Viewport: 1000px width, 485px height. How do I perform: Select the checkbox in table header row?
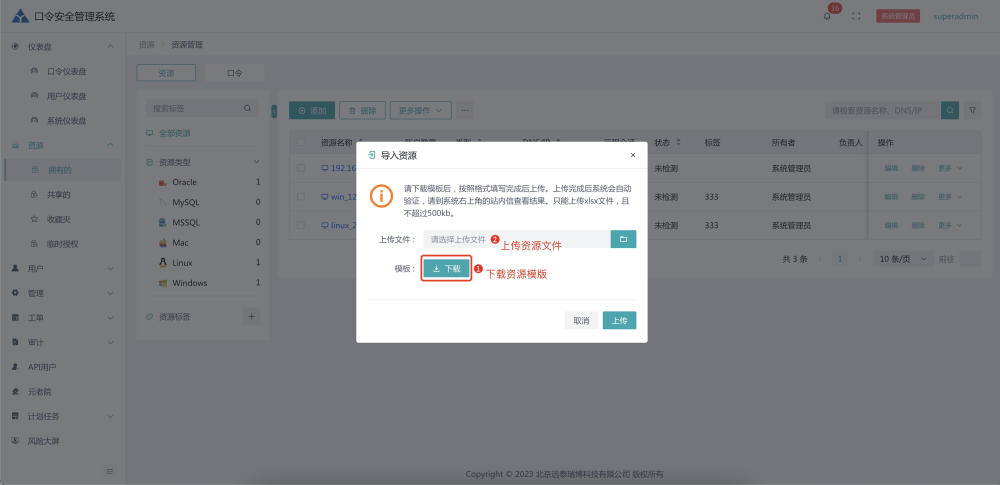click(301, 143)
